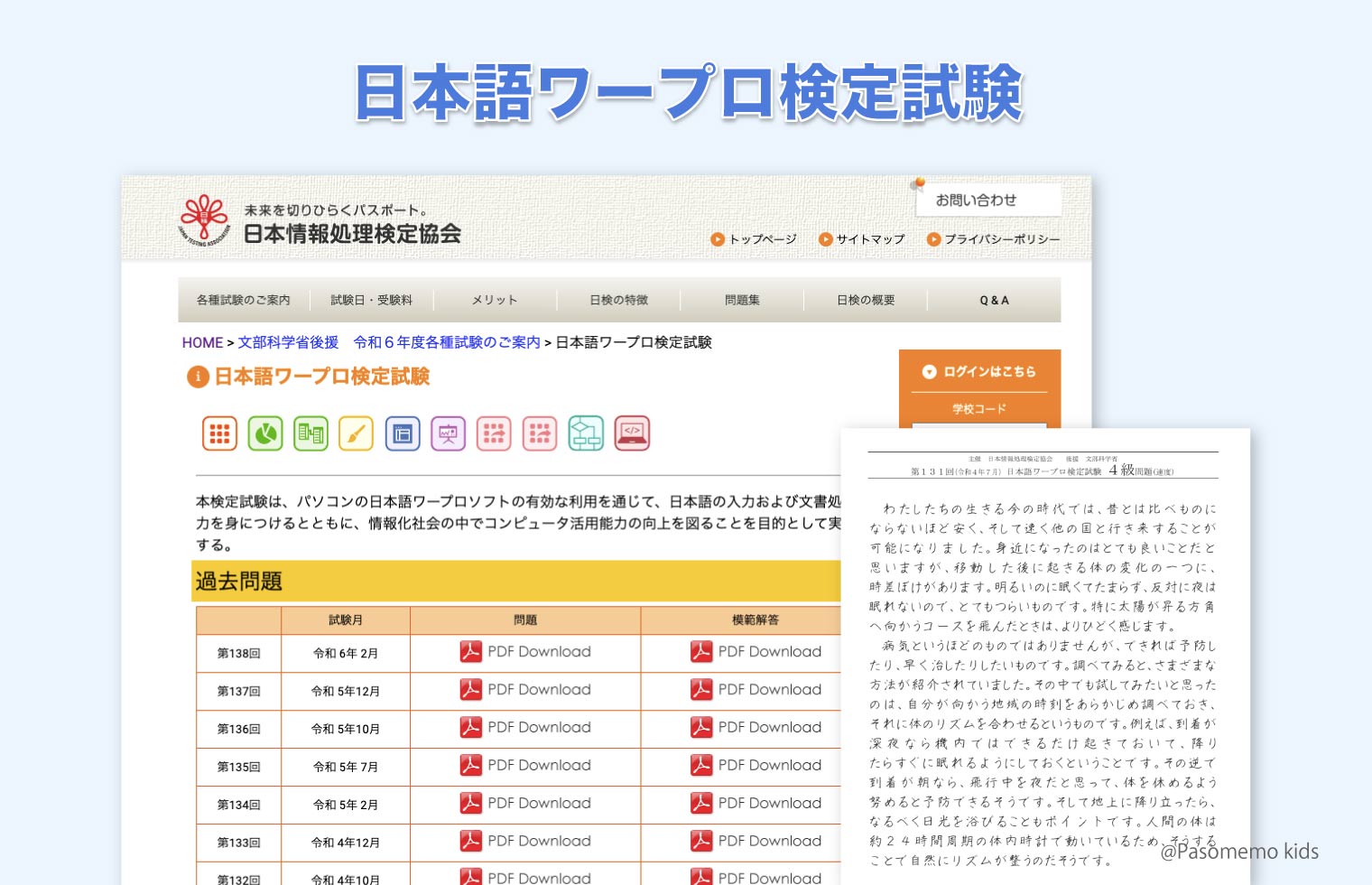This screenshot has height=885, width=1372.
Task: Download 第137回 模範解答 PDF link
Action: tap(770, 690)
